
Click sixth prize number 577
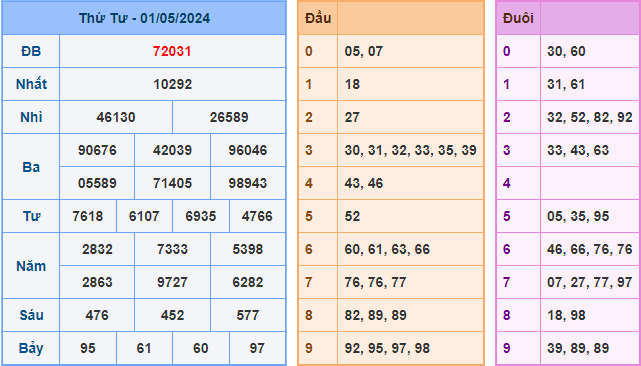click(x=248, y=315)
